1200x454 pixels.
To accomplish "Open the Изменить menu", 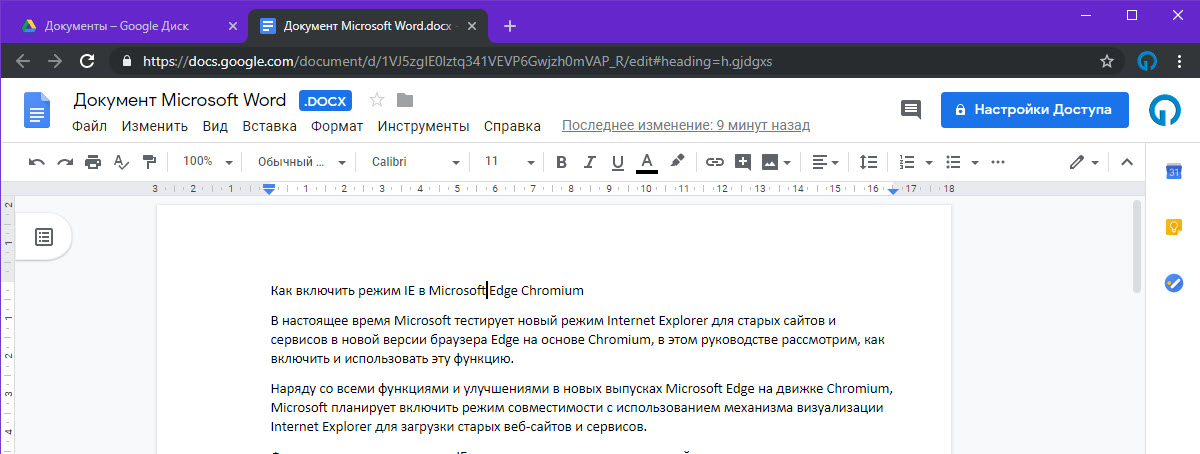I will [155, 126].
